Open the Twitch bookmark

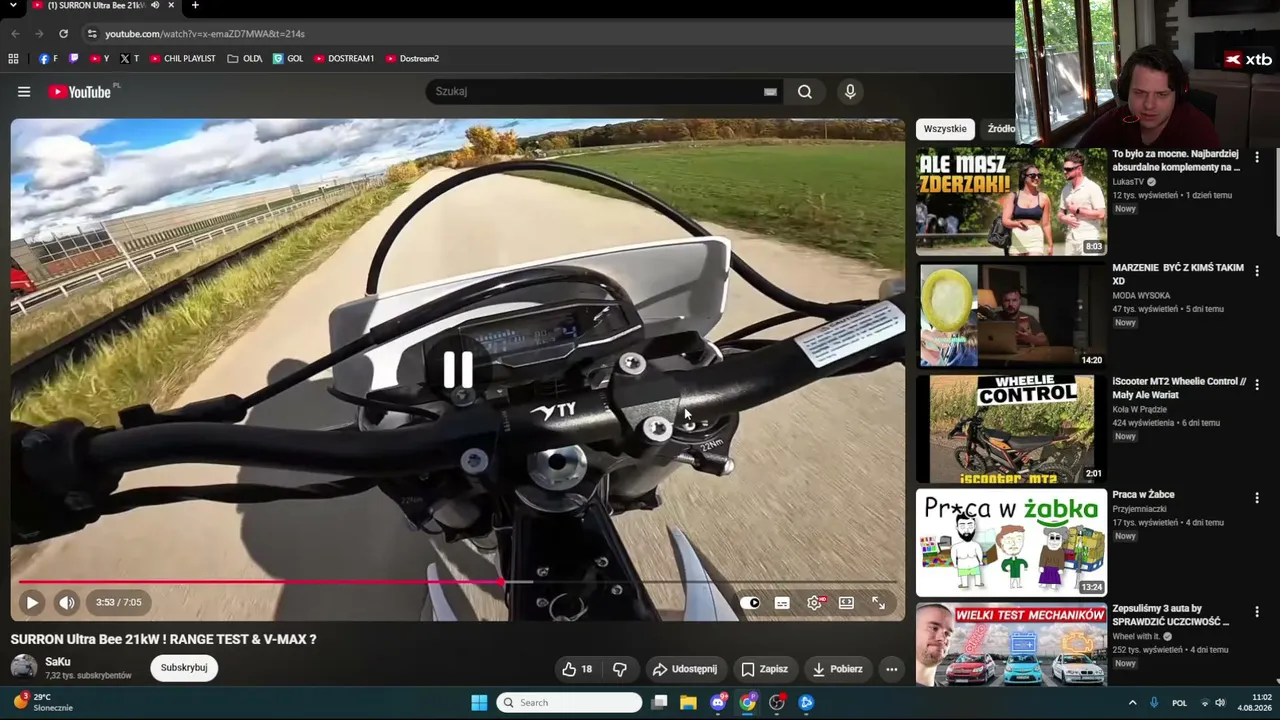coord(74,59)
